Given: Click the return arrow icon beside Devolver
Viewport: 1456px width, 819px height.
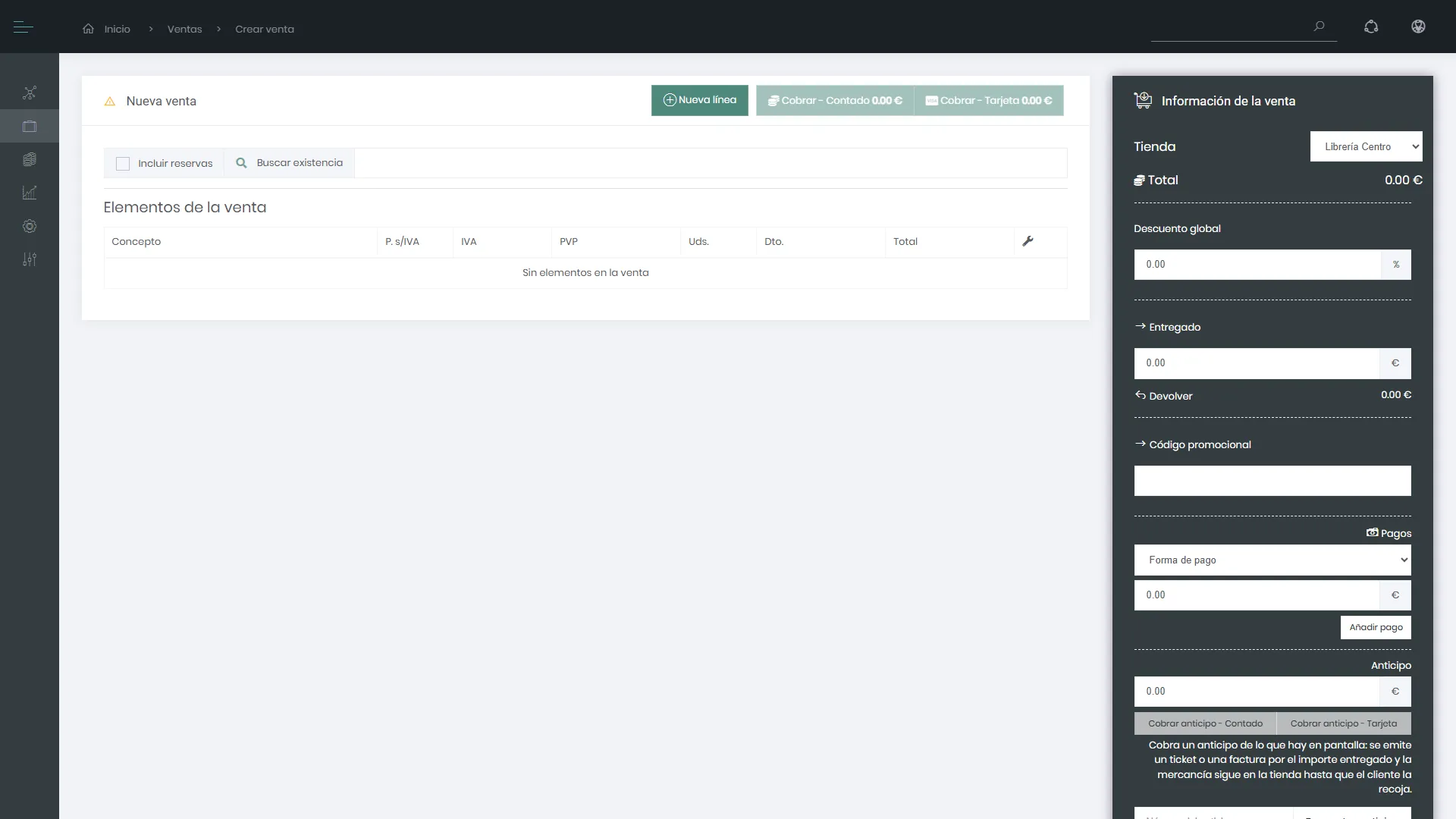Looking at the screenshot, I should 1140,395.
